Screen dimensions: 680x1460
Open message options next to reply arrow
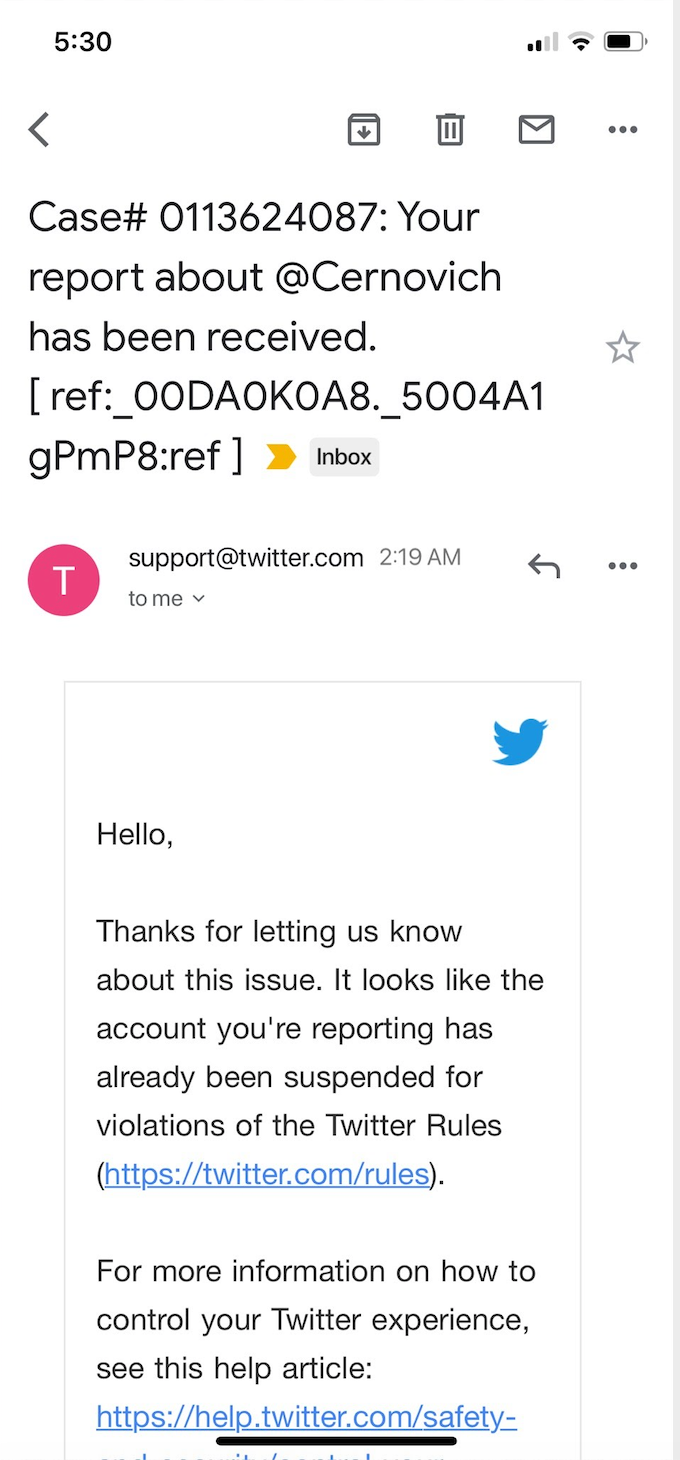pyautogui.click(x=623, y=566)
